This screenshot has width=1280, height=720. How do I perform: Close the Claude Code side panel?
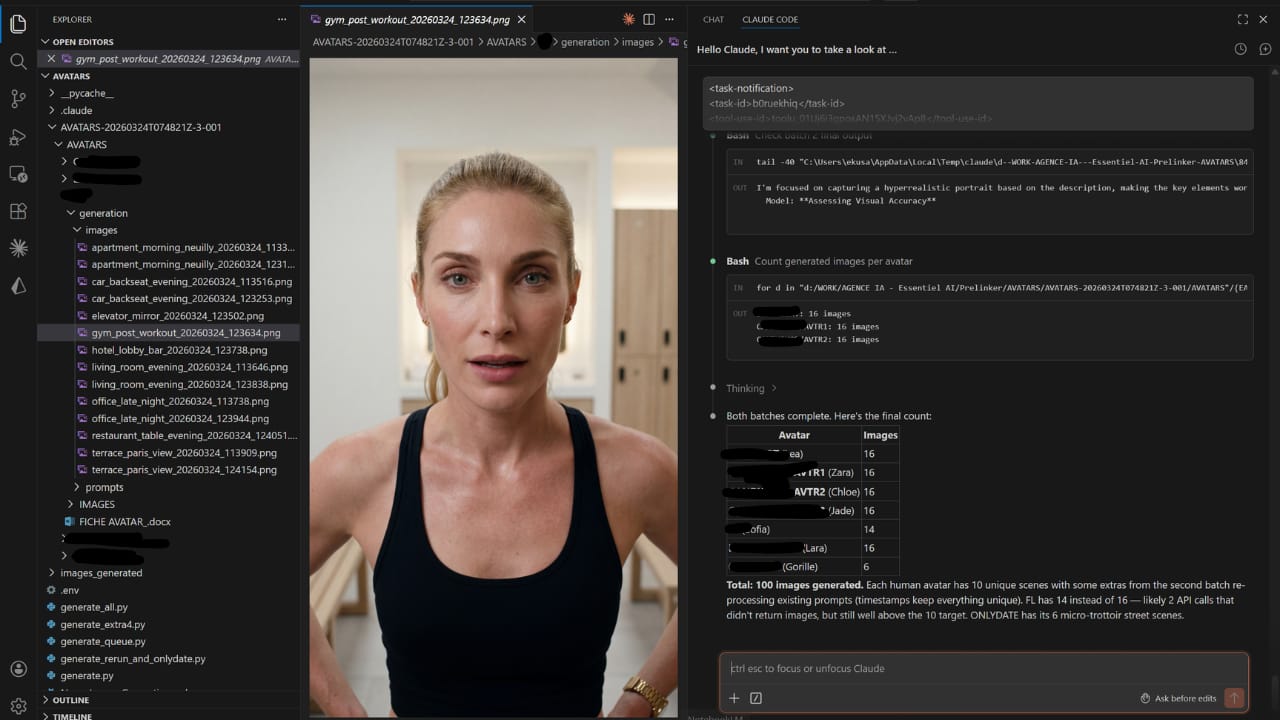1265,19
